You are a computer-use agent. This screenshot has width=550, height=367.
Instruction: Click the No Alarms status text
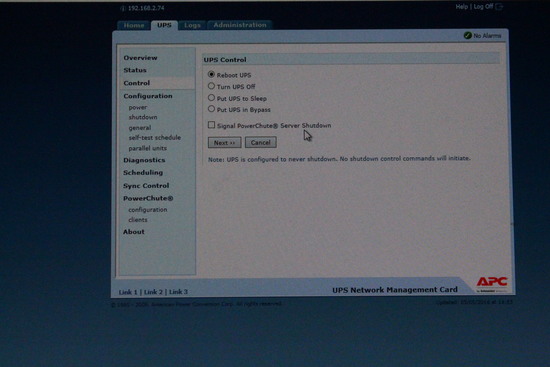[487, 36]
